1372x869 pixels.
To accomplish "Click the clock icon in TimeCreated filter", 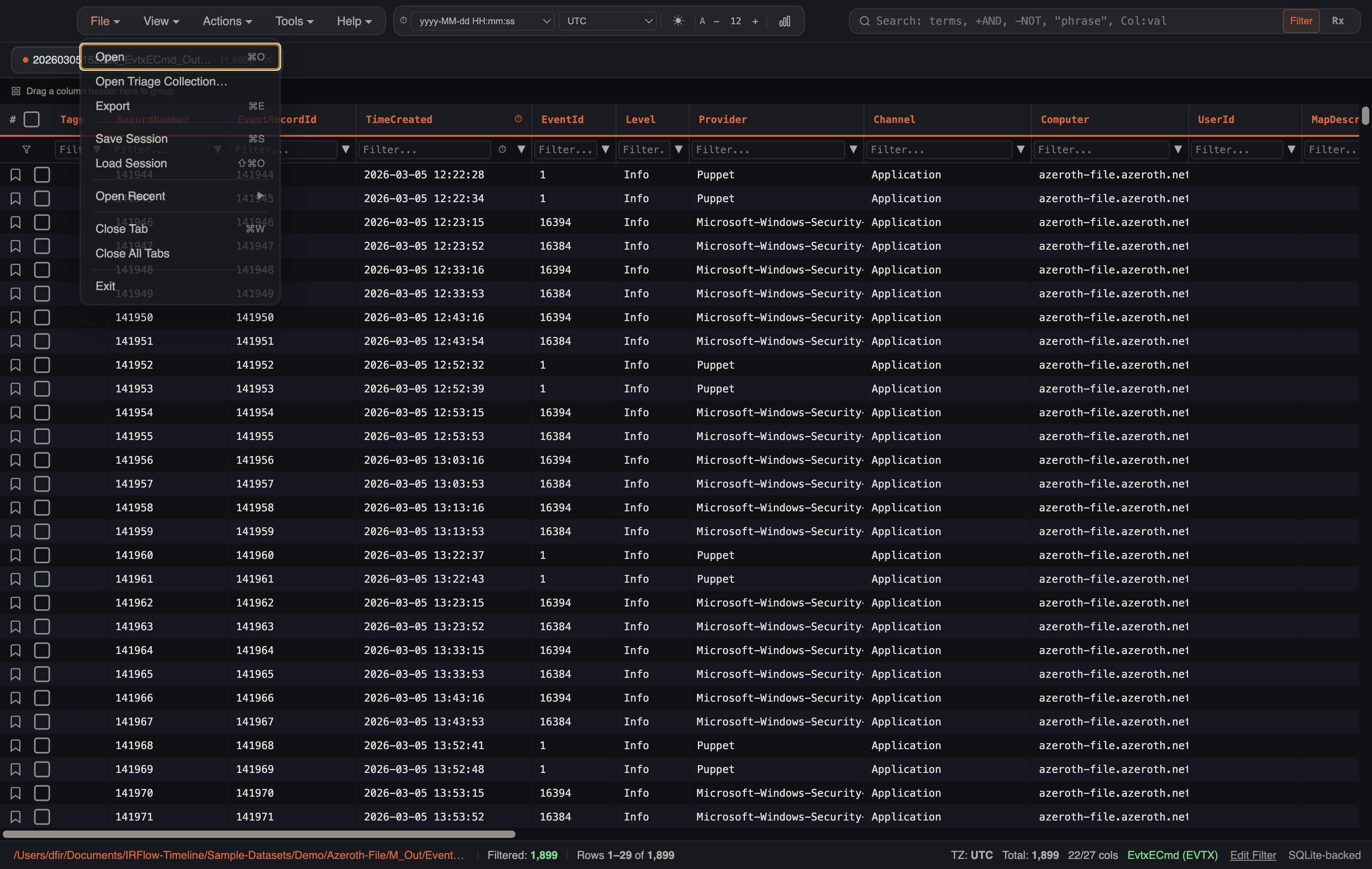I will (x=502, y=149).
